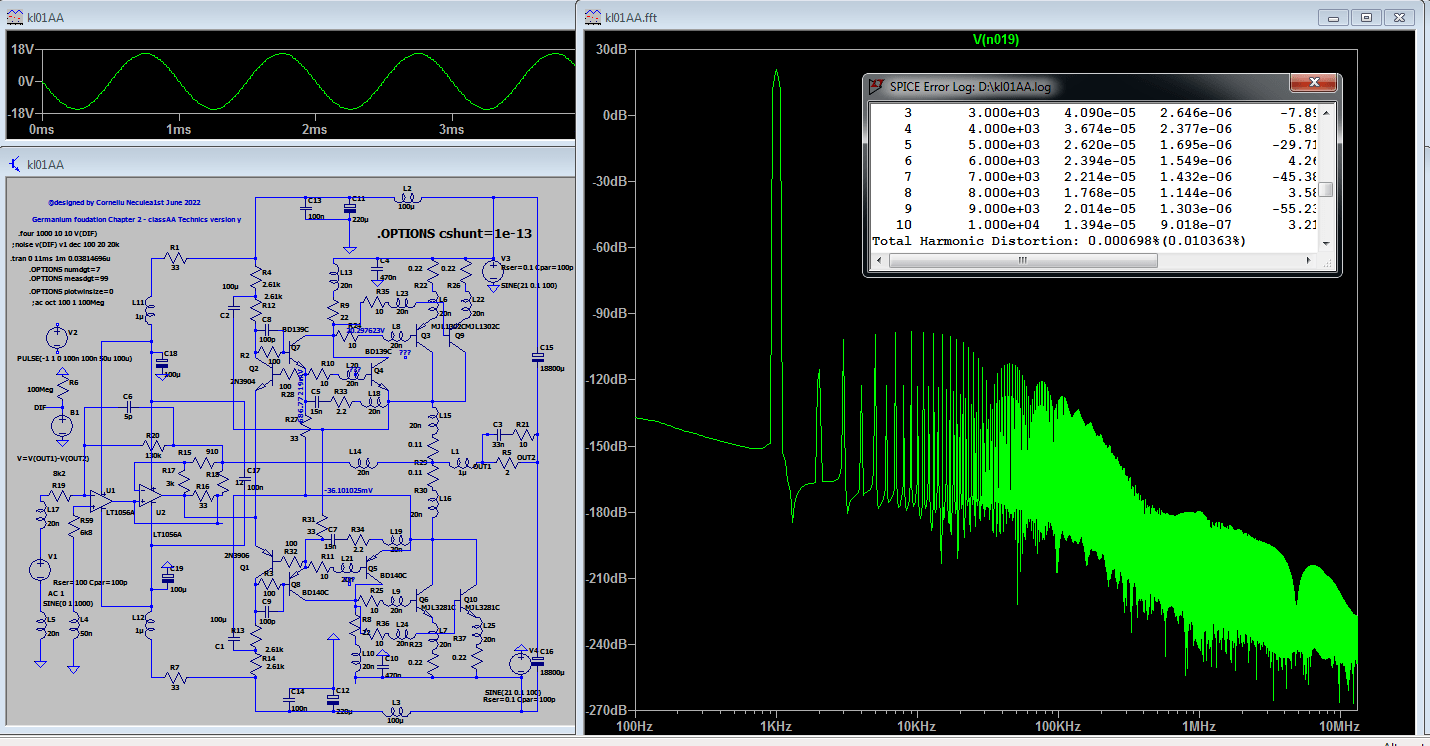1430x746 pixels.
Task: Click the C15 18800µ capacitor
Action: tap(537, 356)
